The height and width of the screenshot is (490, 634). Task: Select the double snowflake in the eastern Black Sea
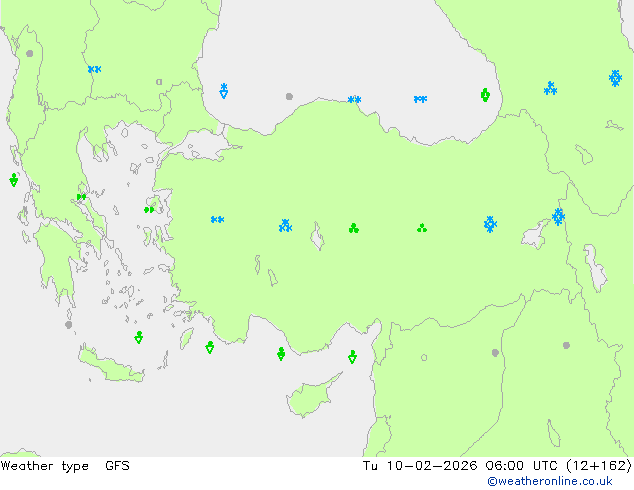click(x=420, y=99)
